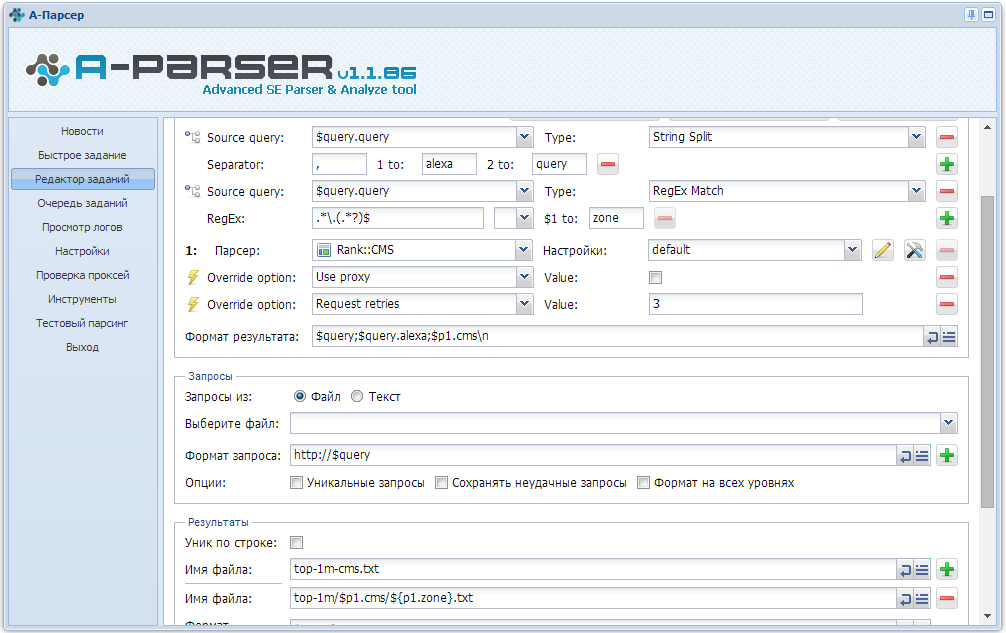Toggle line wrap icon in Формат результата

pyautogui.click(x=932, y=337)
